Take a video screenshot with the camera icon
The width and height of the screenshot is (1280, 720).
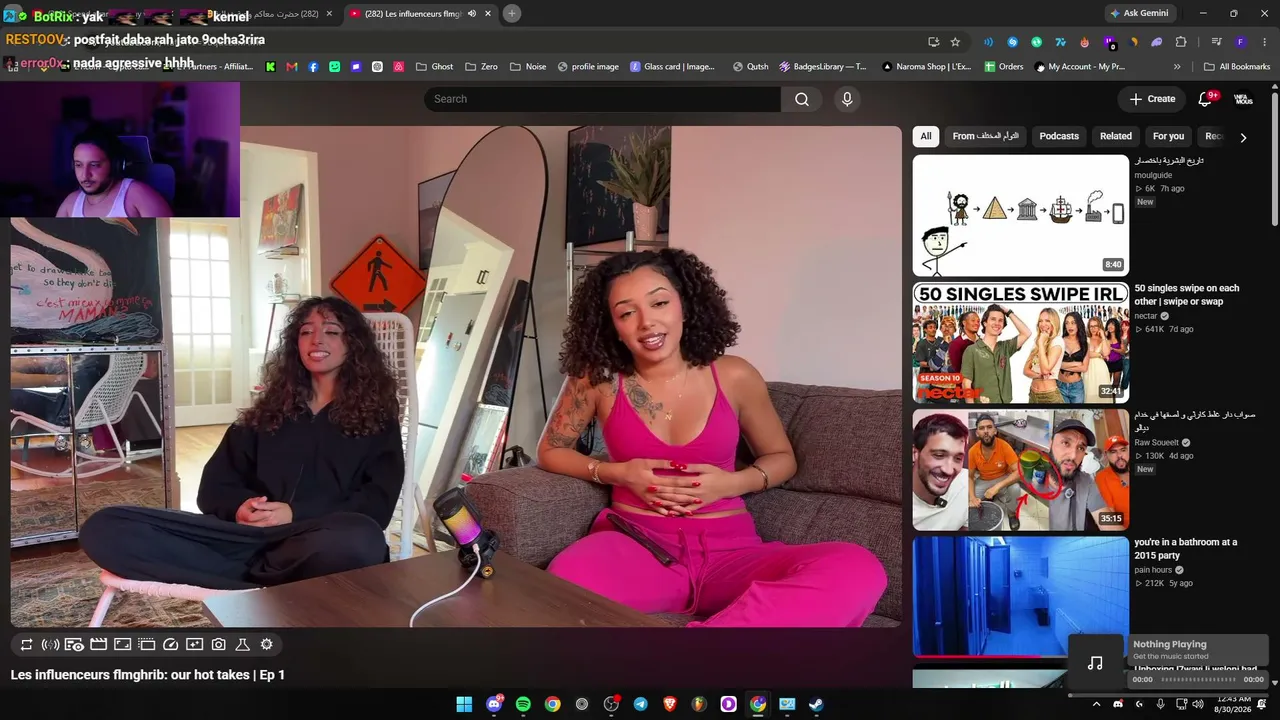click(218, 645)
